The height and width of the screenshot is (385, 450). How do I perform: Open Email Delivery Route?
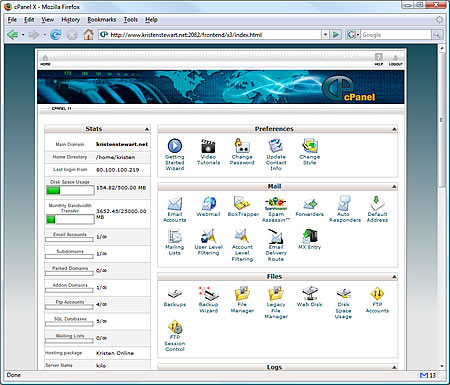click(276, 236)
